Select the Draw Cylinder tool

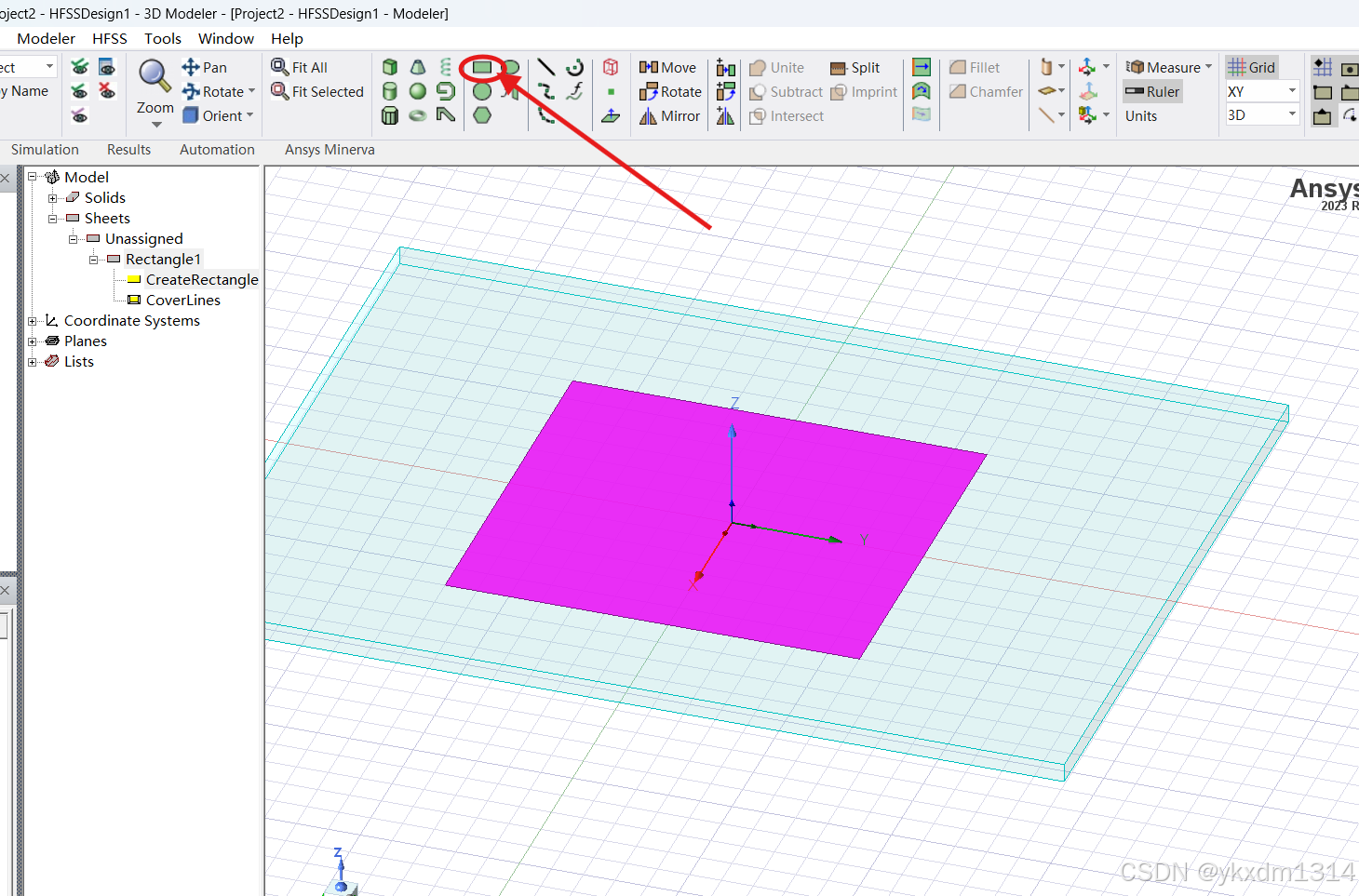click(x=390, y=91)
